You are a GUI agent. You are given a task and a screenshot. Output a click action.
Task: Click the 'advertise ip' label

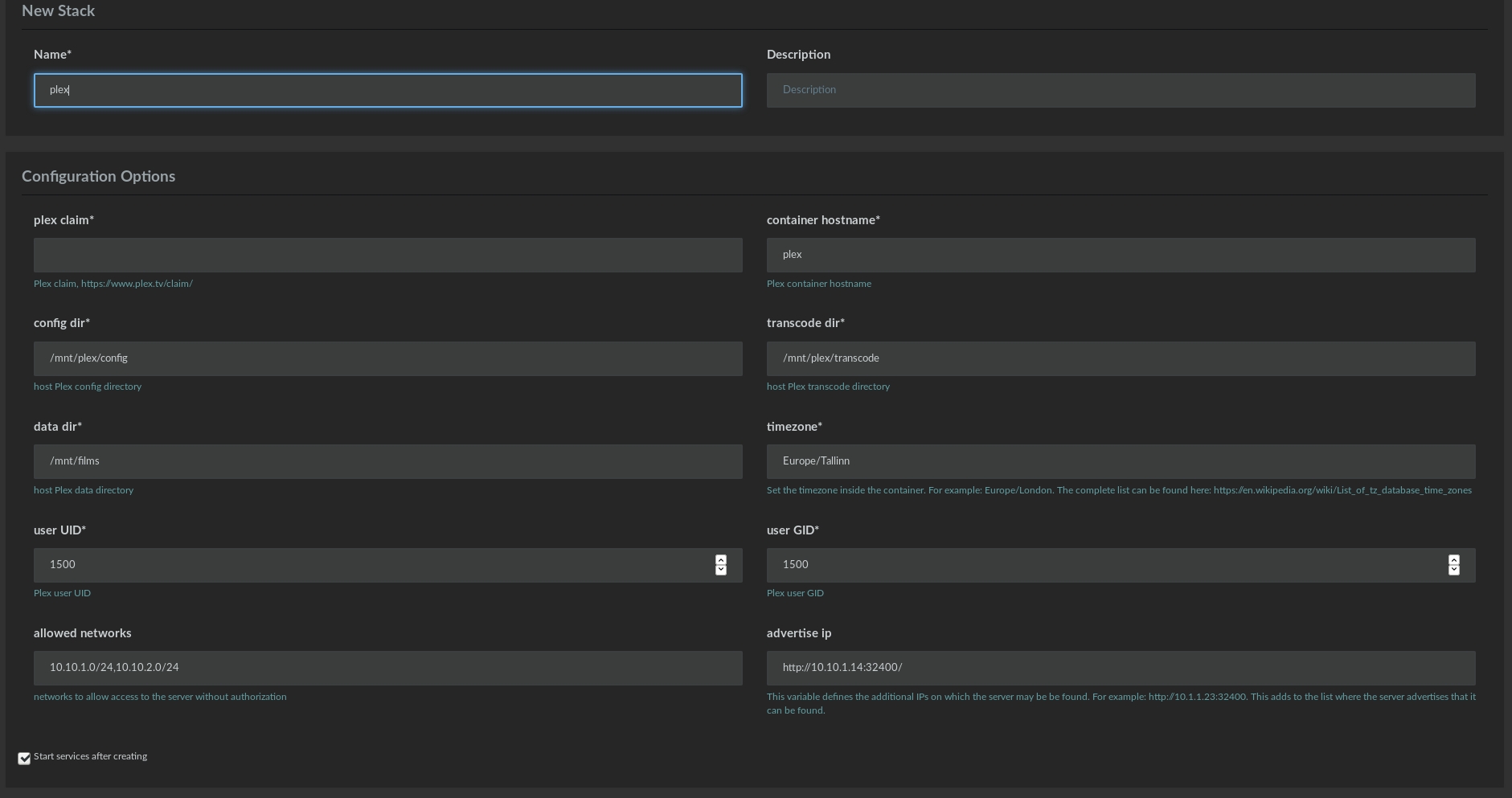tap(799, 633)
